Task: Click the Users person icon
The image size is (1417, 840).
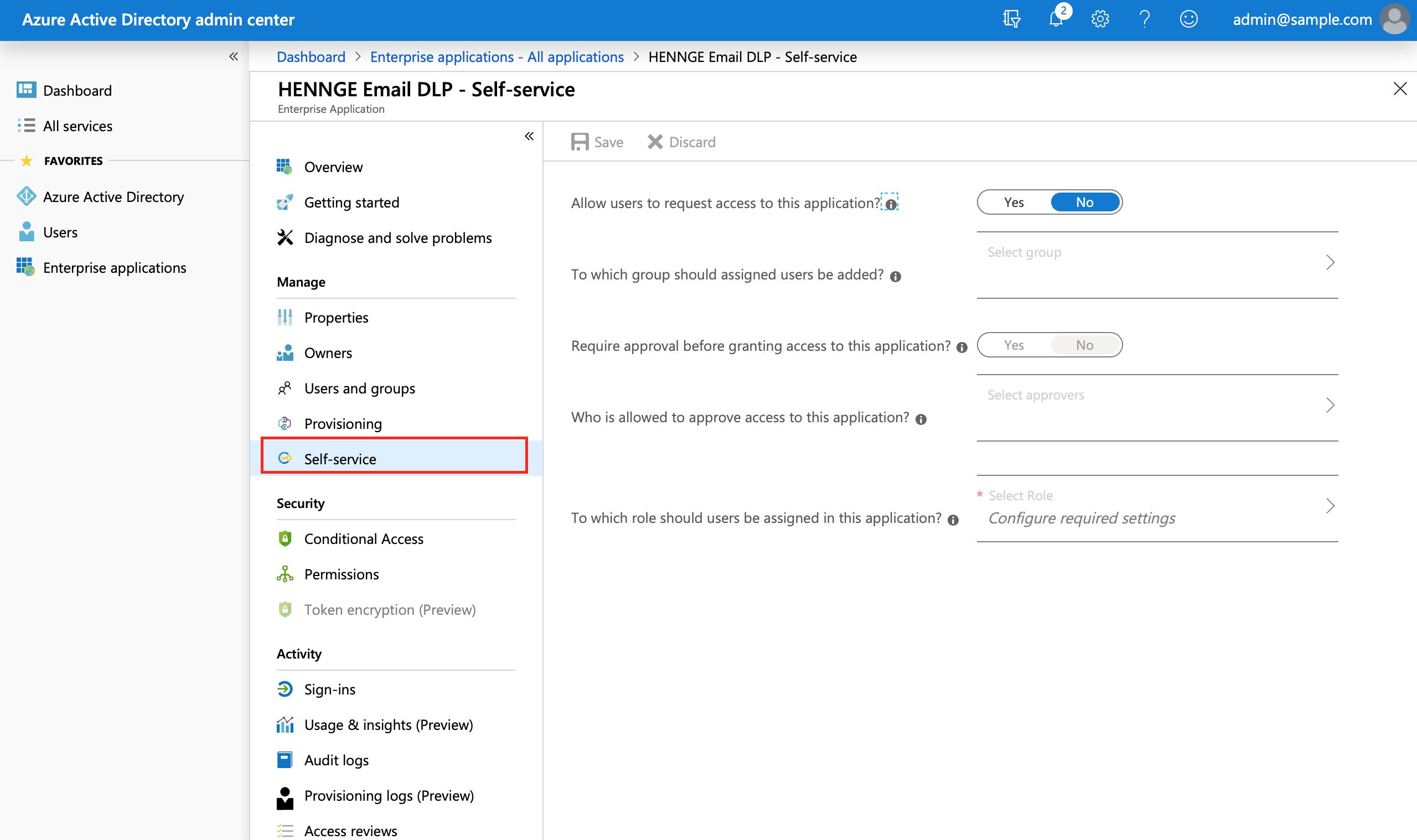Action: [26, 231]
